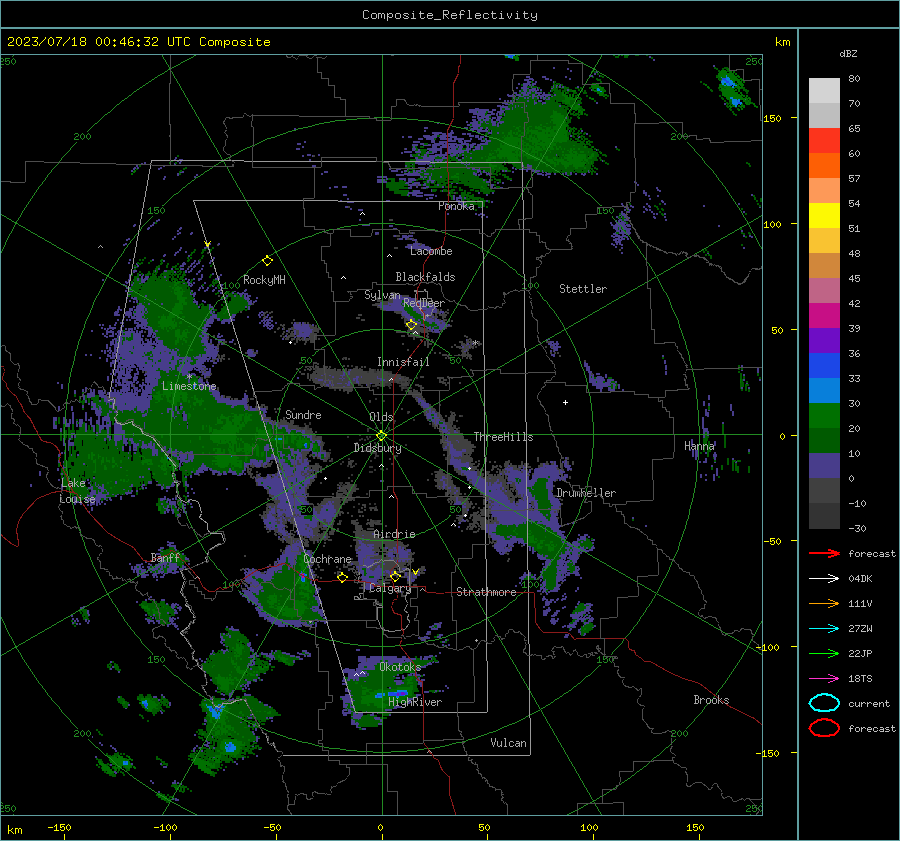Click the Sylvan label
The width and height of the screenshot is (900, 841).
click(382, 295)
